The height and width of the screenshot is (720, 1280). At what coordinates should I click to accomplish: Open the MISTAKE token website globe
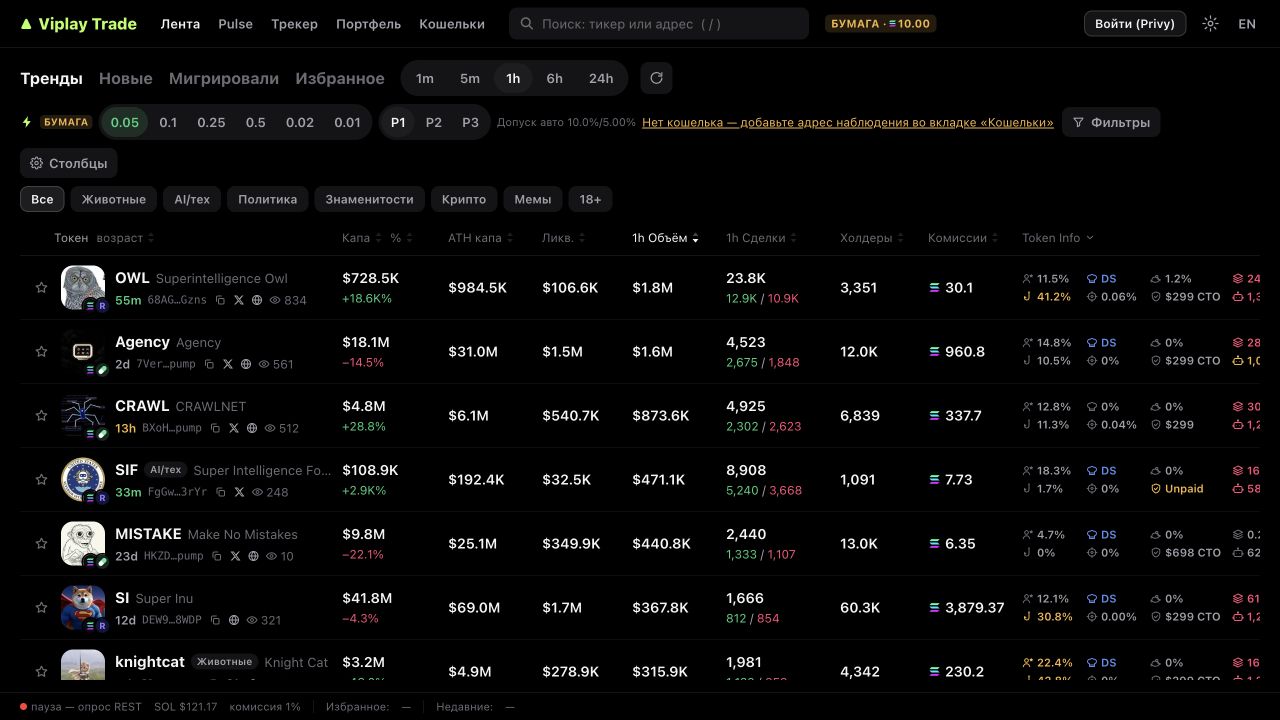click(253, 556)
